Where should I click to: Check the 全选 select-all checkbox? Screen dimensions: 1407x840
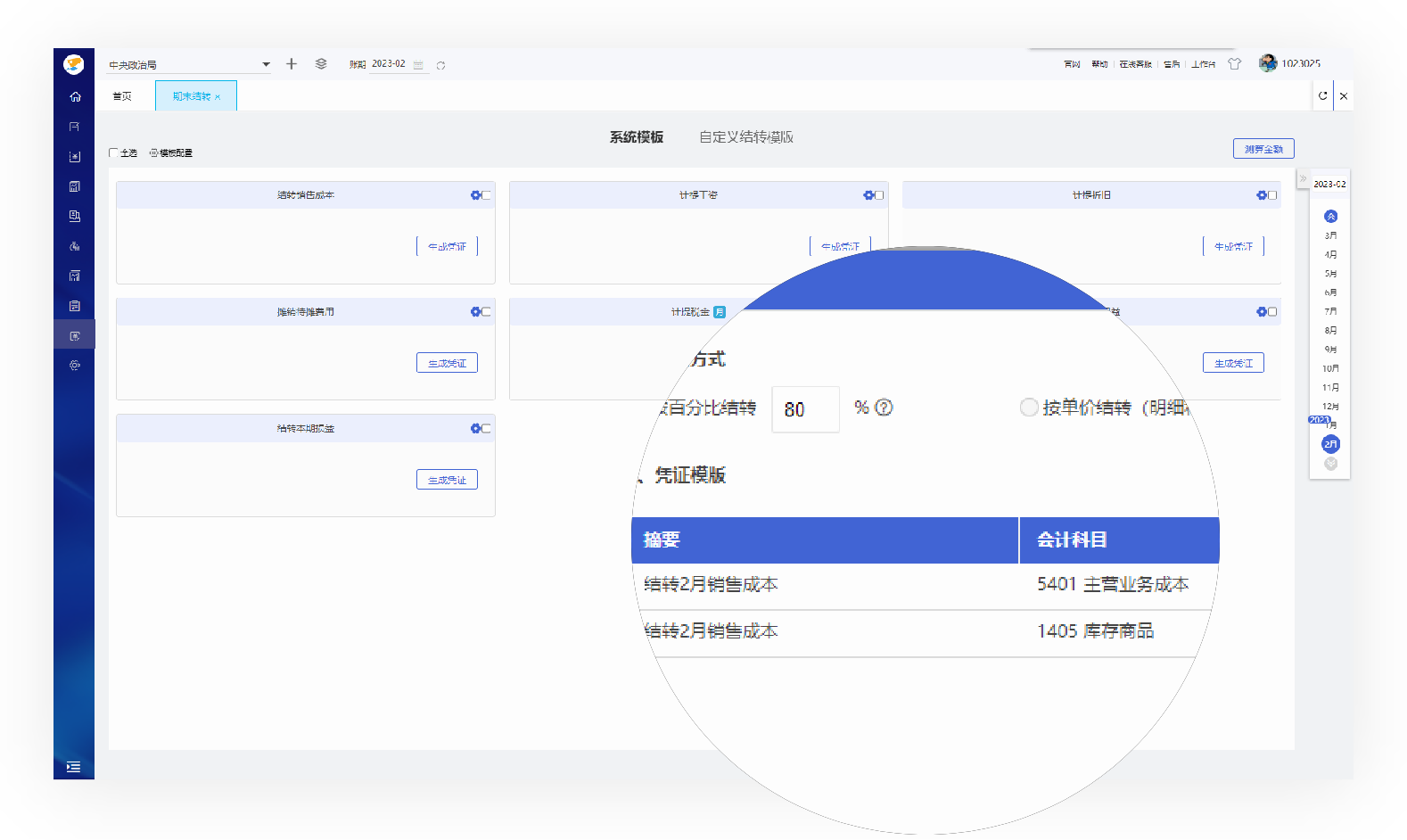(x=113, y=152)
